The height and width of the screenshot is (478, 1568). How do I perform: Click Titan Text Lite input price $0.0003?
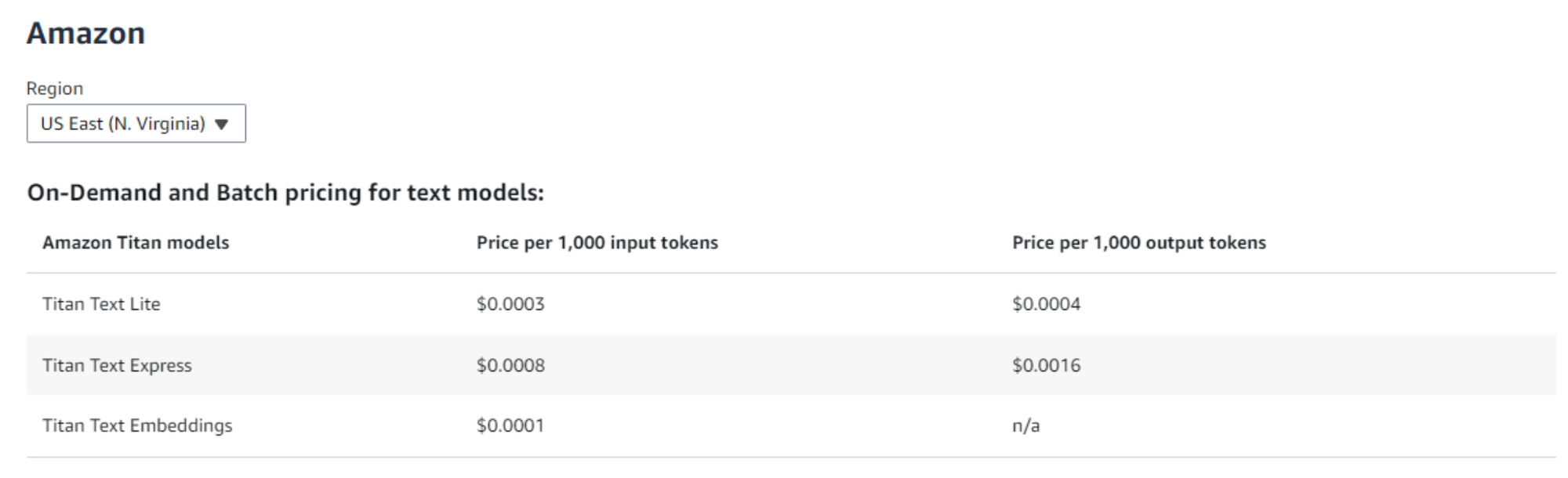click(510, 304)
